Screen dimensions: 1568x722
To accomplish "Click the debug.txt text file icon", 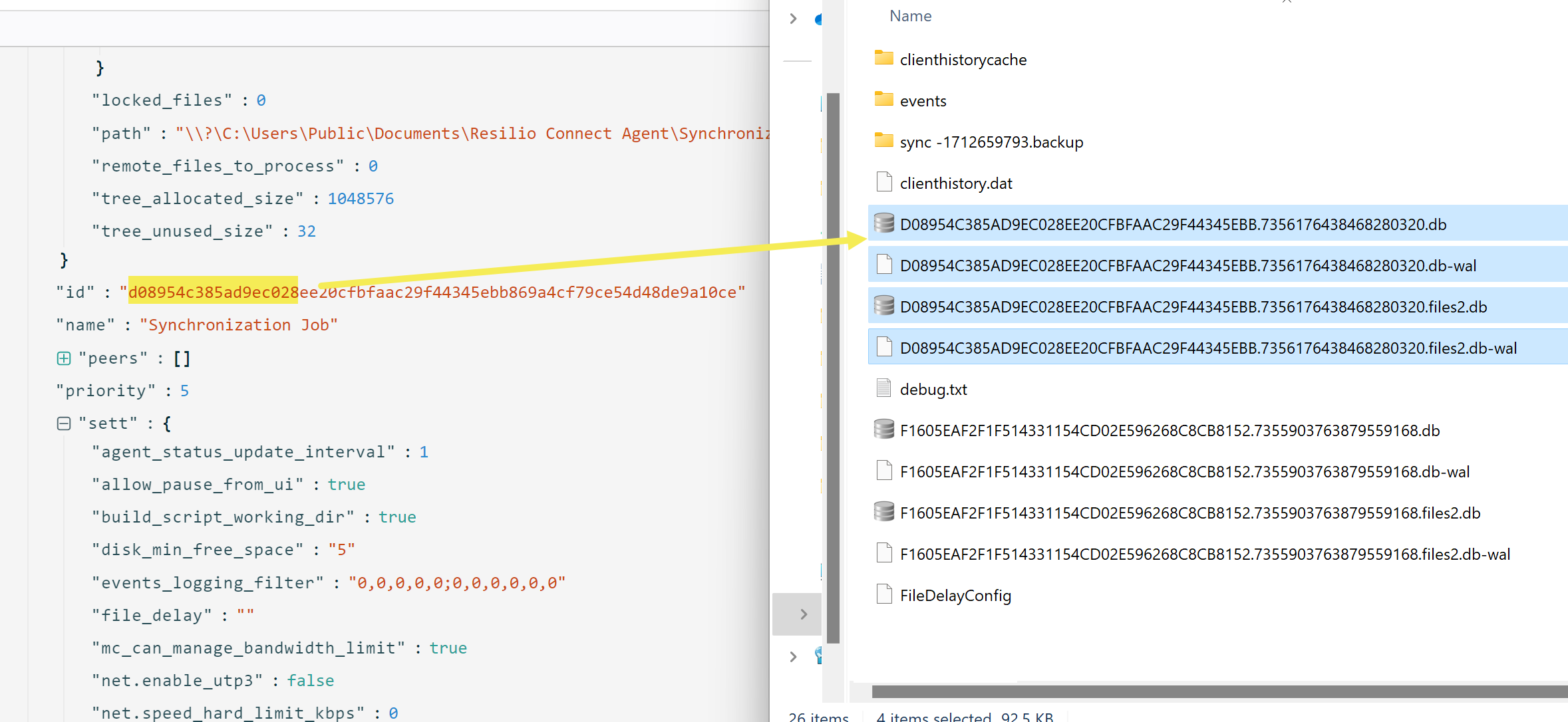I will 883,388.
